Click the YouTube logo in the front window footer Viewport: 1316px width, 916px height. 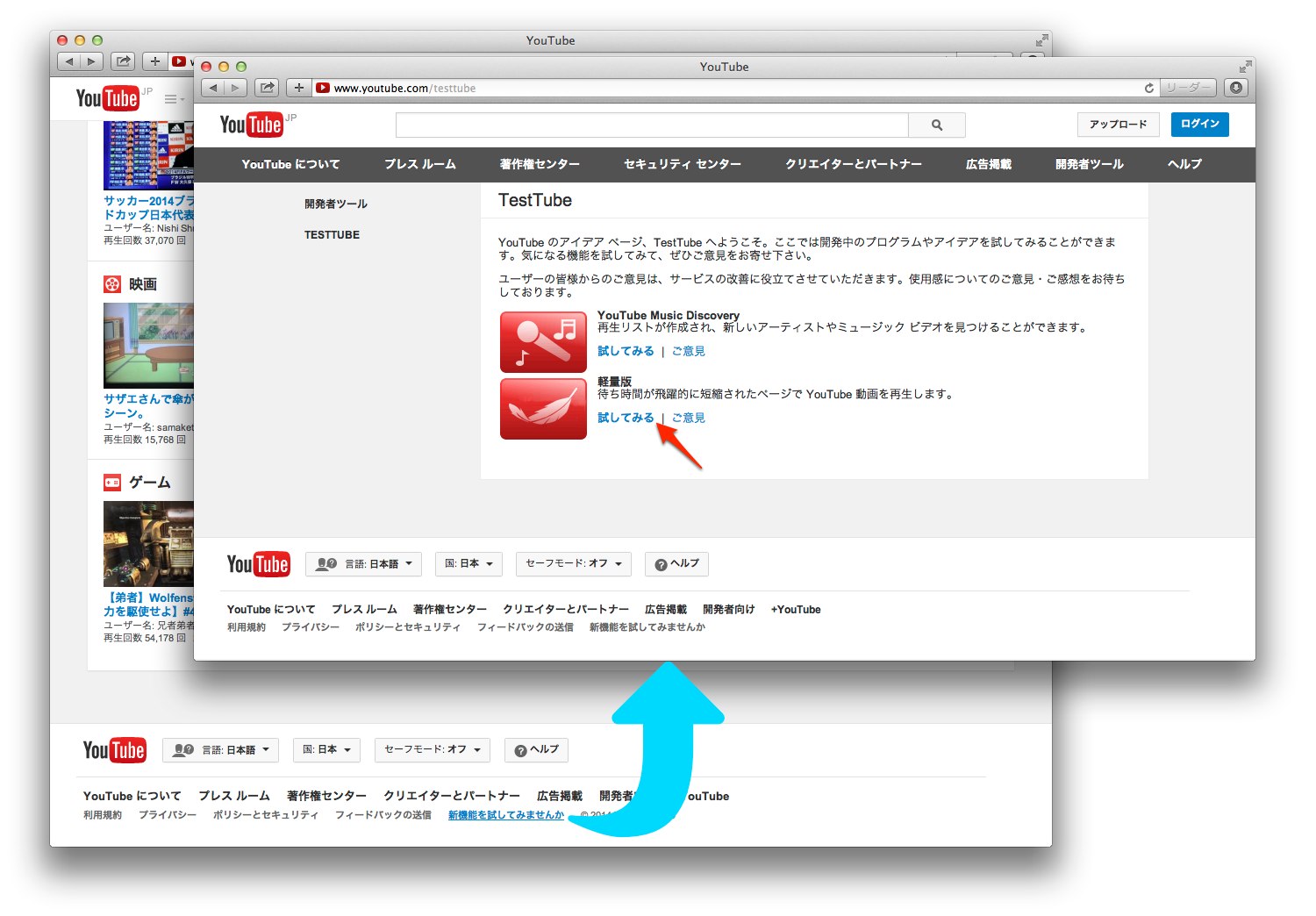258,564
